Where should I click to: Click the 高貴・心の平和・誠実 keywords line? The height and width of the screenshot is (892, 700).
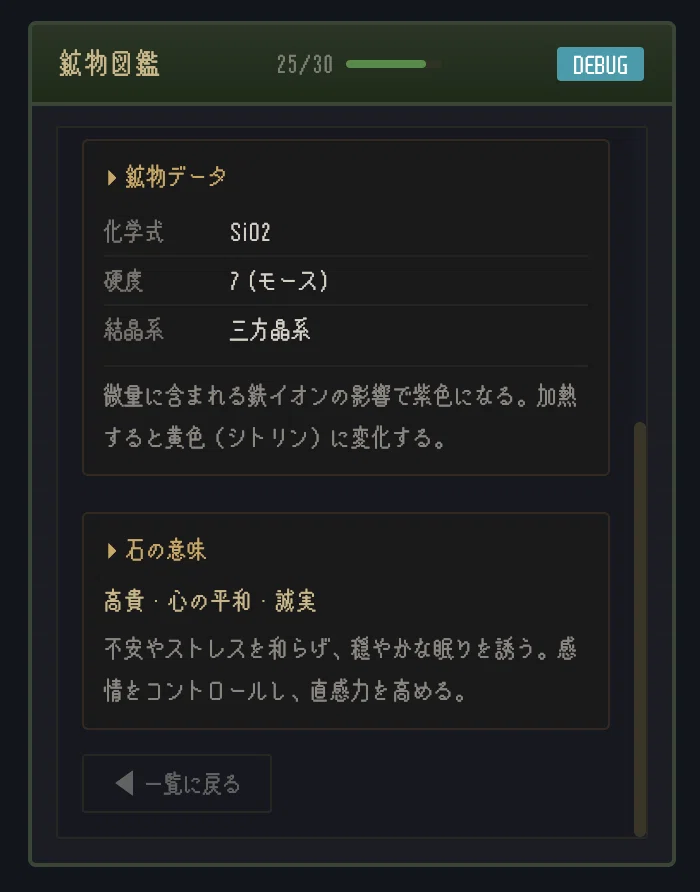210,601
